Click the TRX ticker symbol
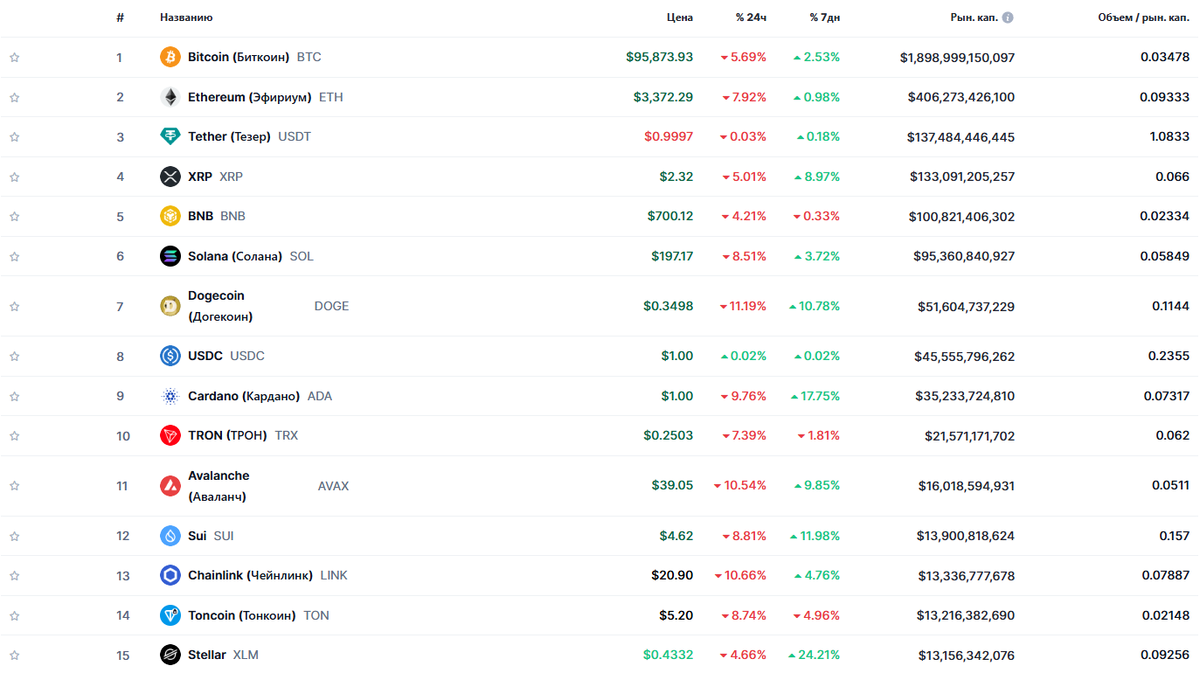 coord(286,435)
